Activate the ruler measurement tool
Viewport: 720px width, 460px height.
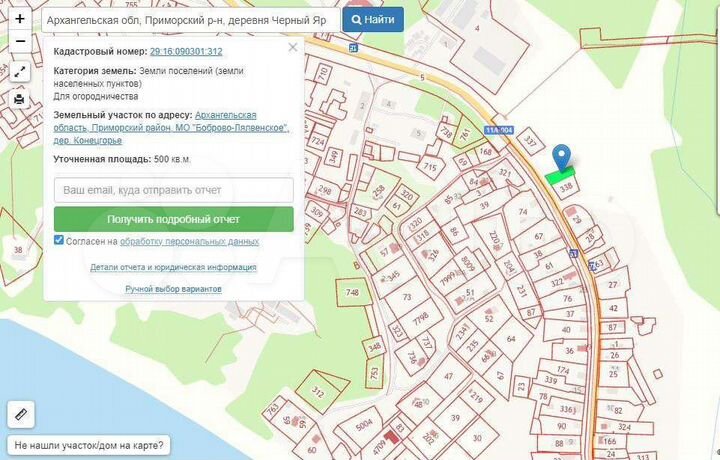pos(21,414)
